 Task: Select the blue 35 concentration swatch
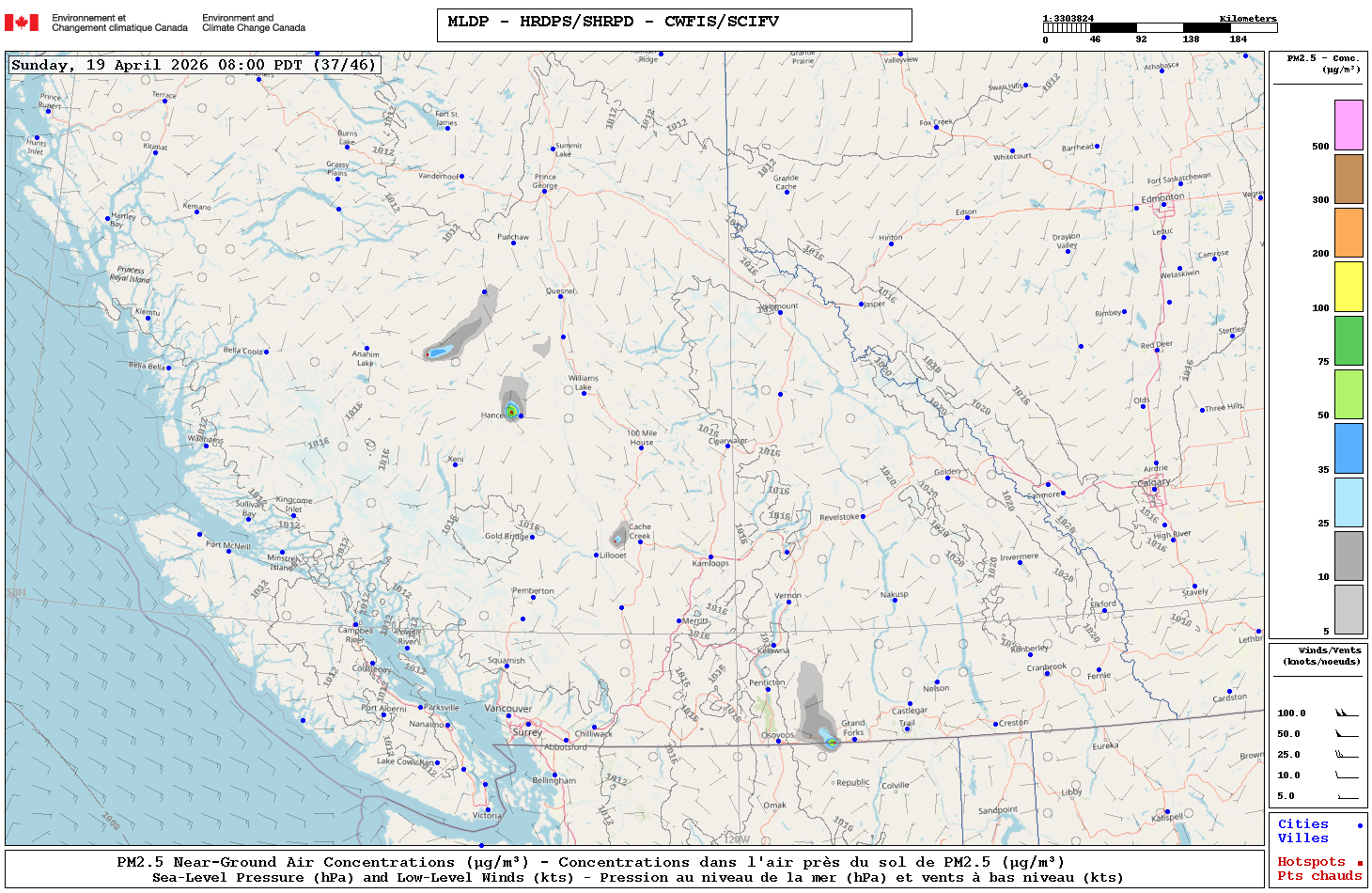(x=1349, y=448)
